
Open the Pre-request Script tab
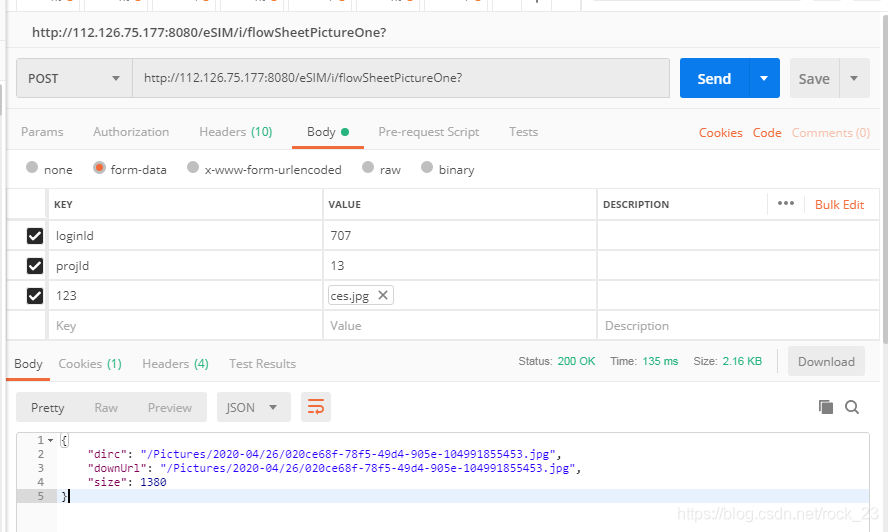pyautogui.click(x=429, y=132)
